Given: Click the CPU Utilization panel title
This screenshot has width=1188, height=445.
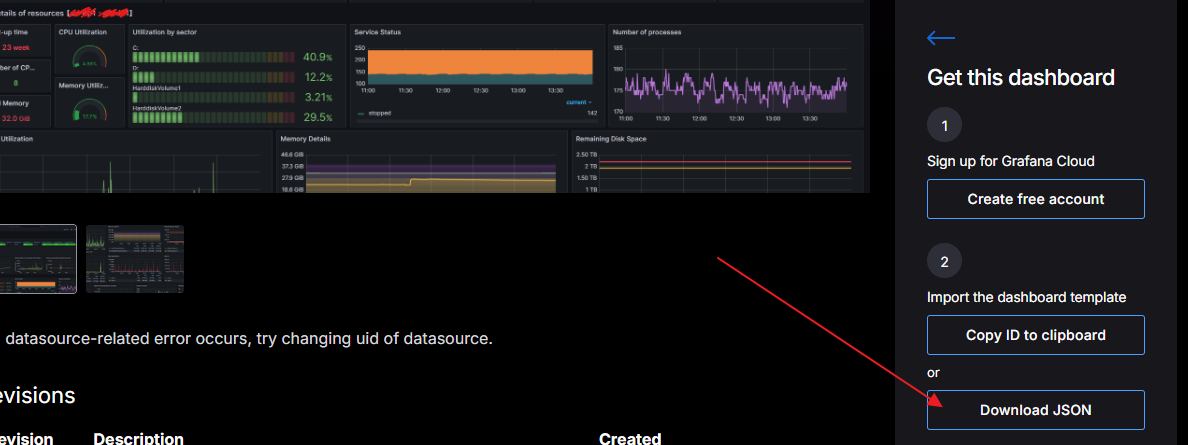Looking at the screenshot, I should pyautogui.click(x=83, y=33).
